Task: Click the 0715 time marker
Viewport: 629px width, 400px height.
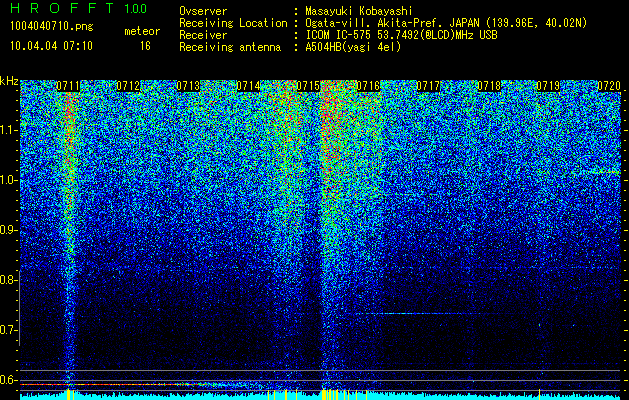Action: click(308, 86)
